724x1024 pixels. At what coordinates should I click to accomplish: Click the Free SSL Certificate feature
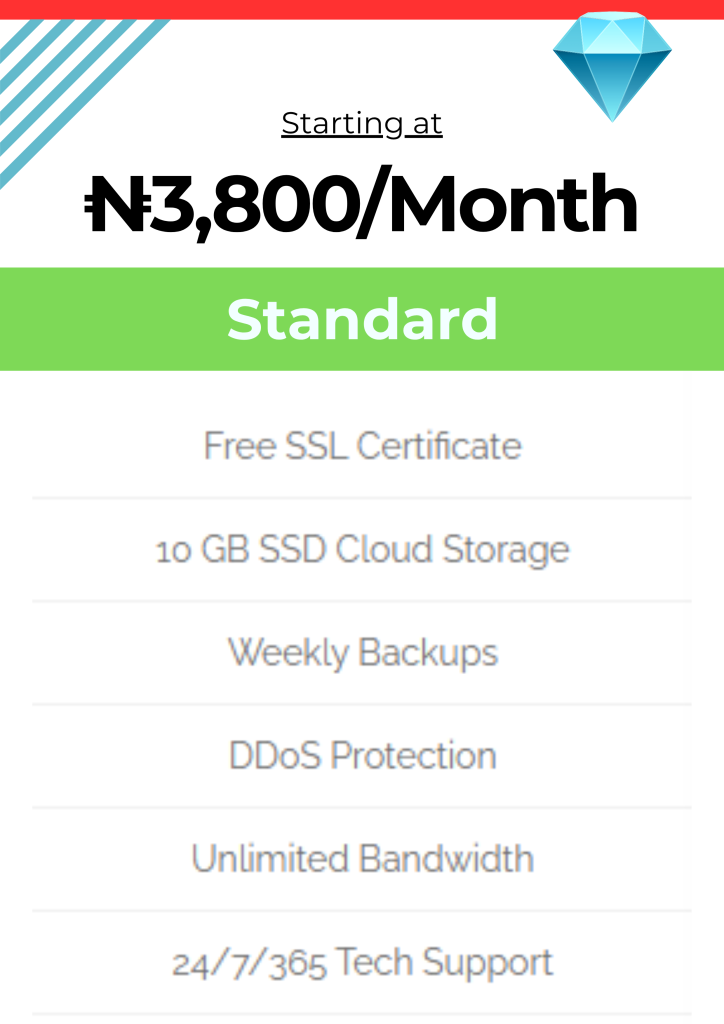point(362,445)
